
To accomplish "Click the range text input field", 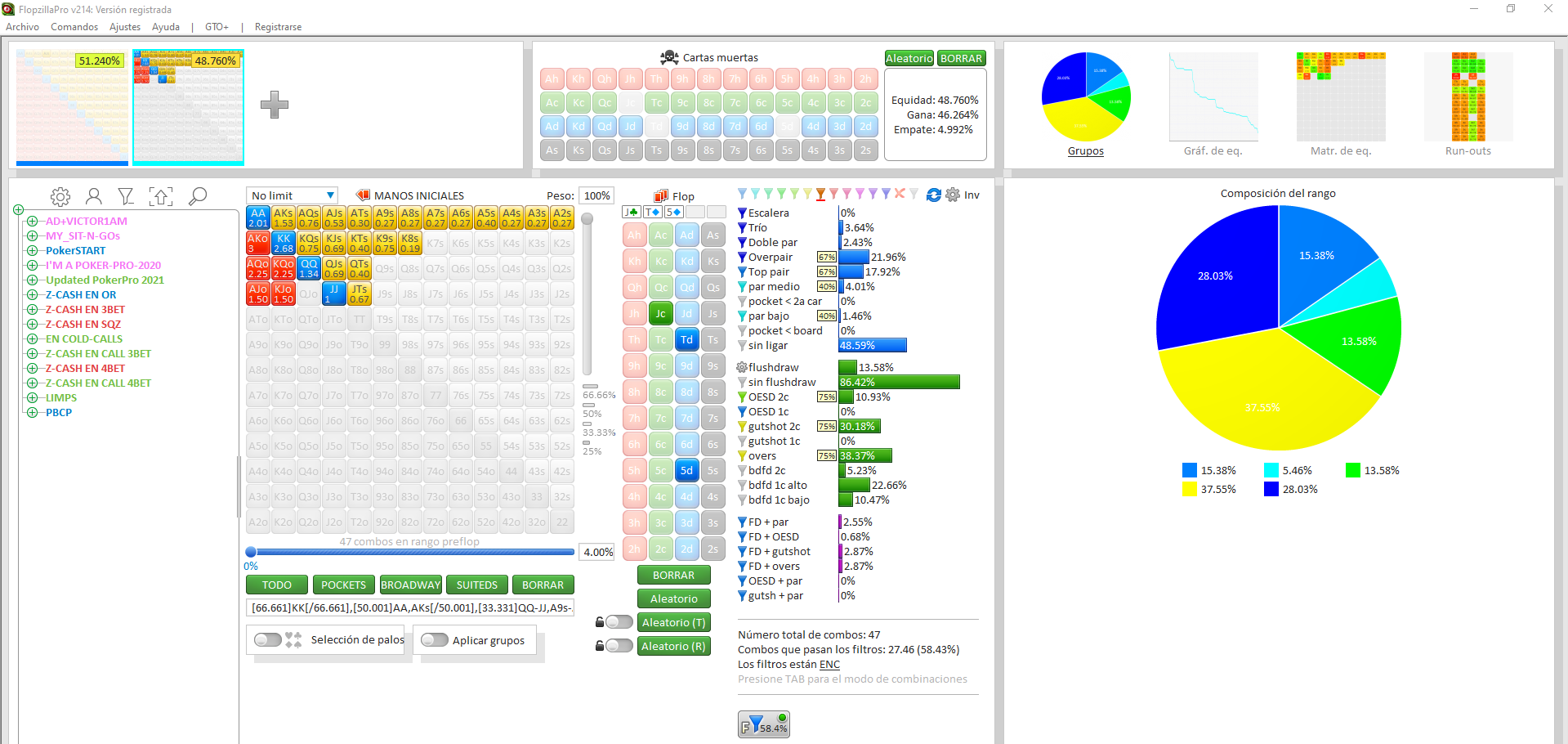I will coord(410,607).
